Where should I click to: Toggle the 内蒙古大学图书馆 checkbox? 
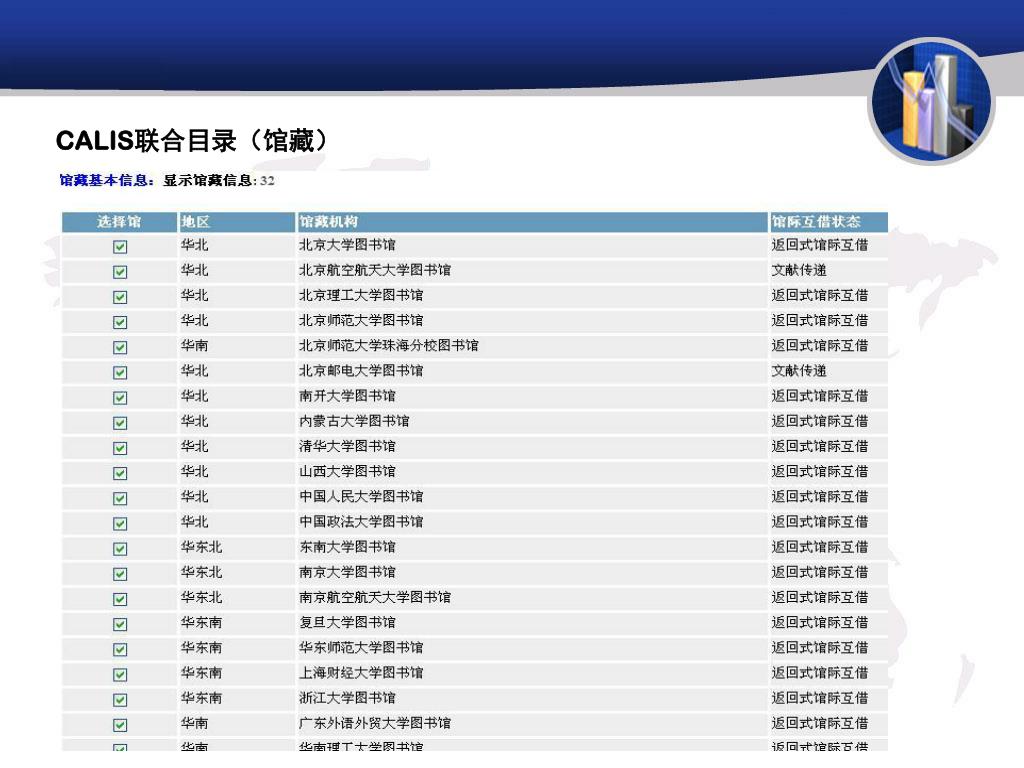click(120, 423)
